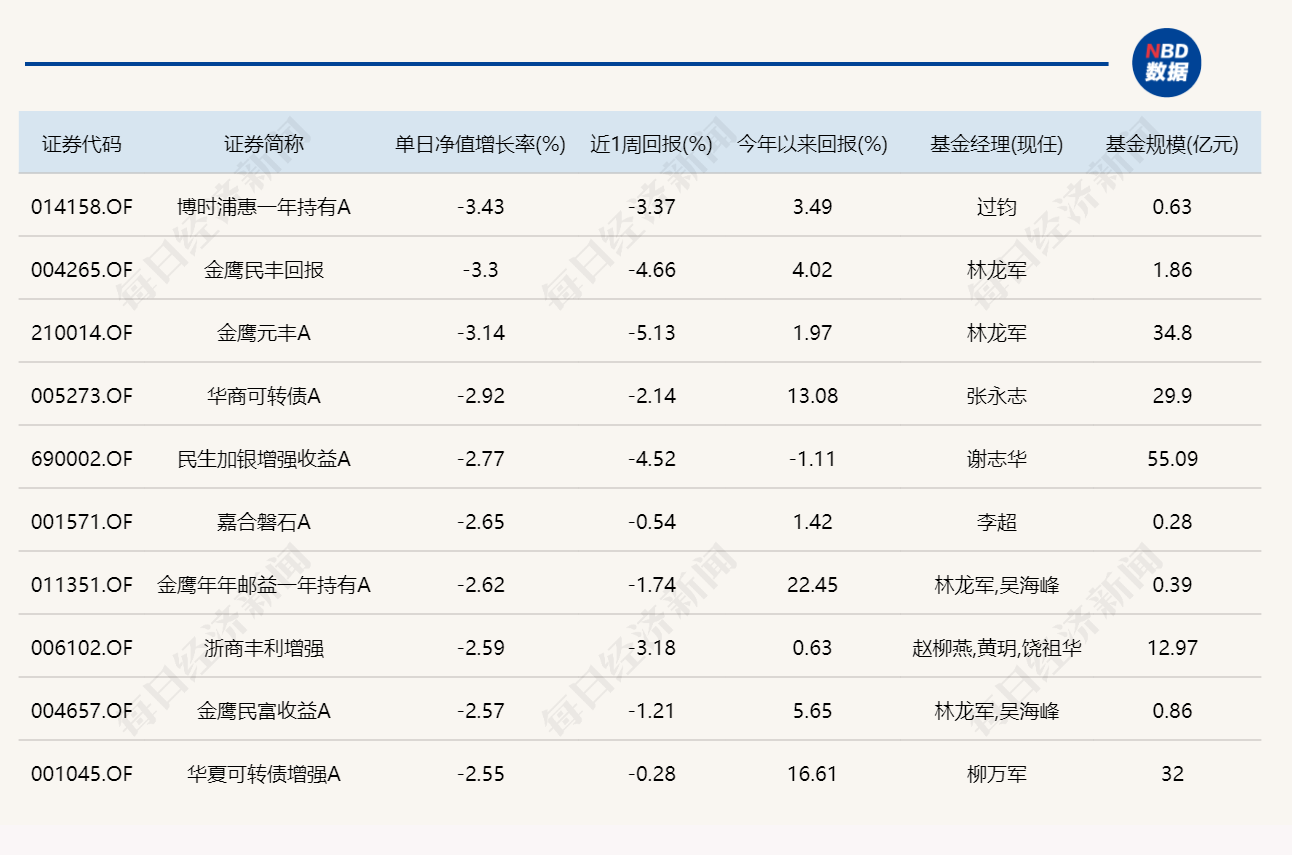Click weekly return value -1.74
1292x855 pixels.
pos(652,585)
